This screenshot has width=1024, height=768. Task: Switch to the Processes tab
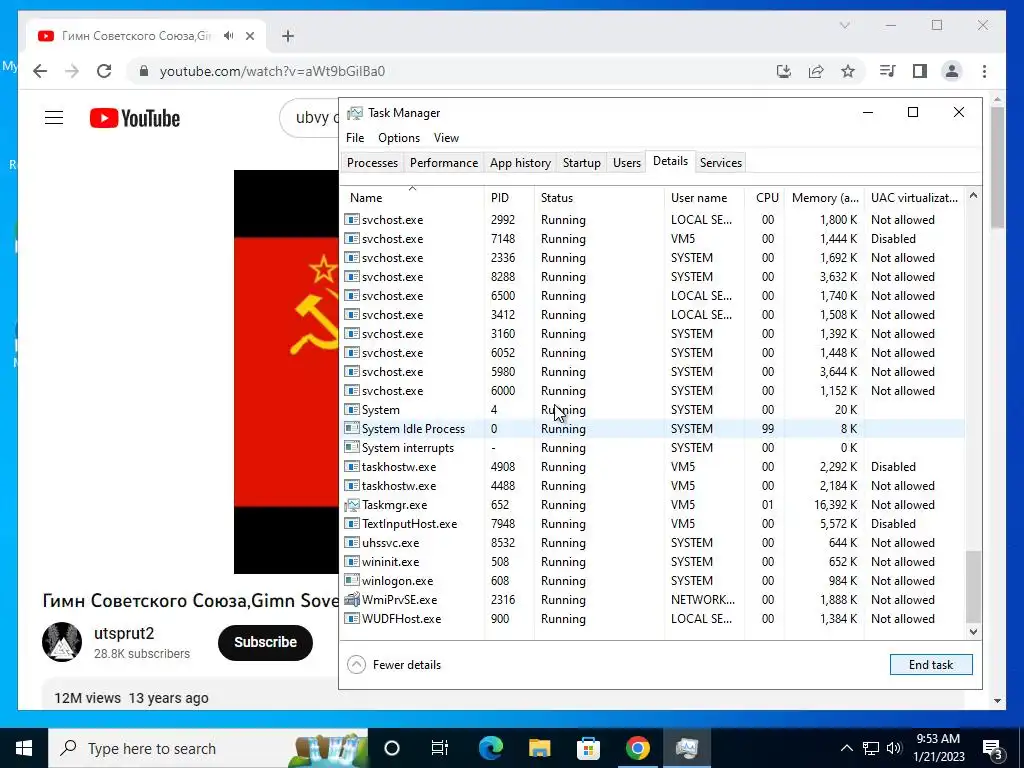click(x=372, y=163)
